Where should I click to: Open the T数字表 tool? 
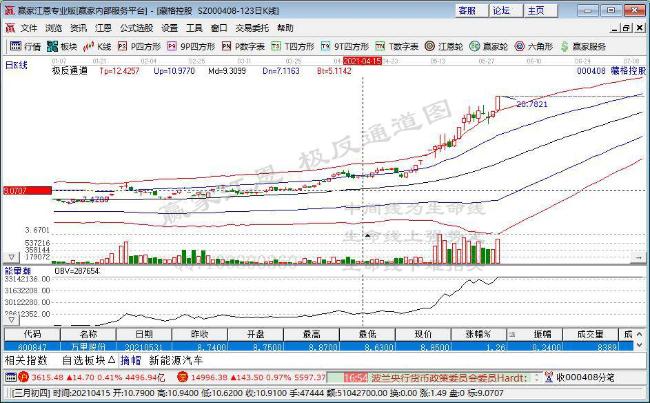point(397,46)
